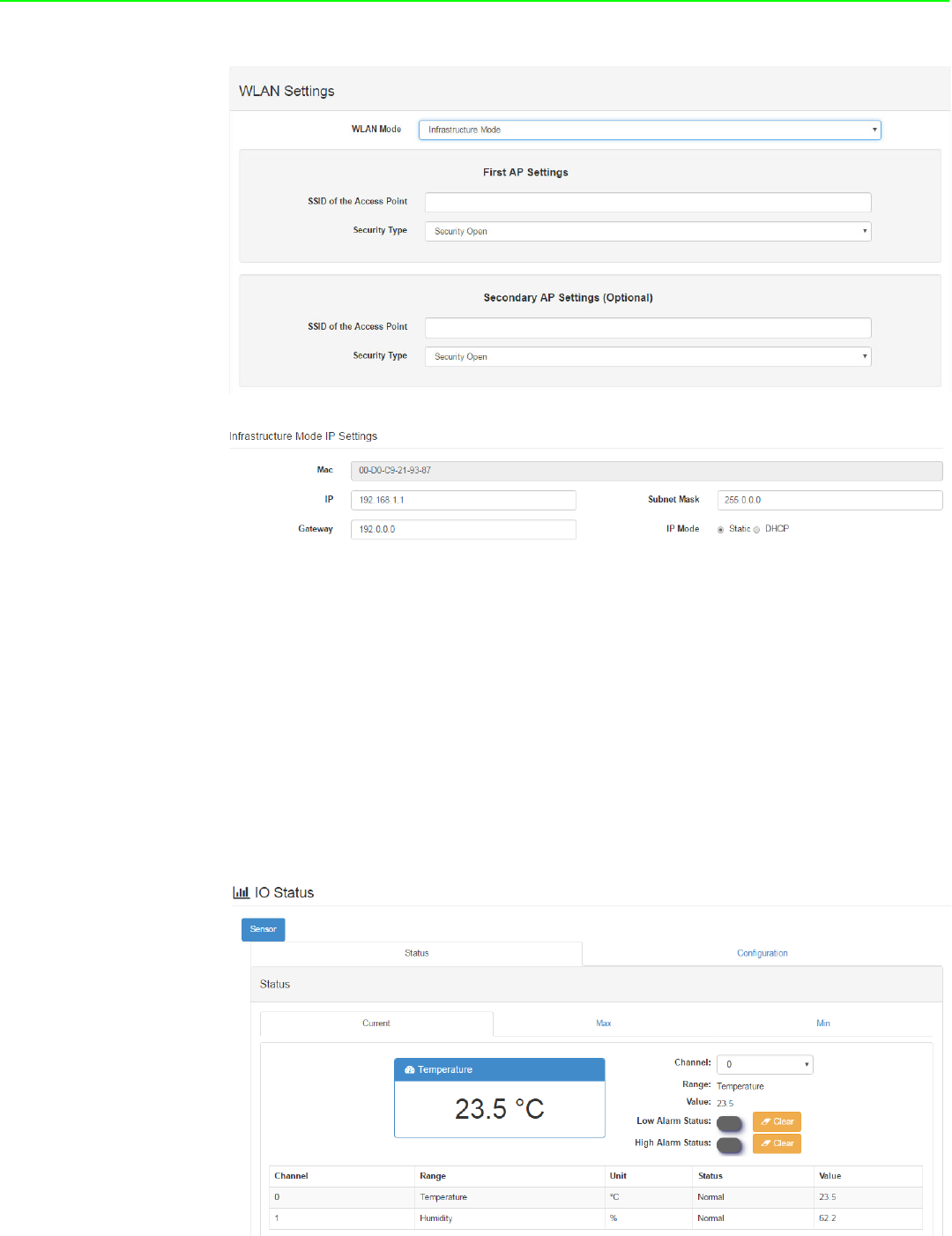Switch to the Status tab
This screenshot has height=1236, width=952.
coord(417,953)
